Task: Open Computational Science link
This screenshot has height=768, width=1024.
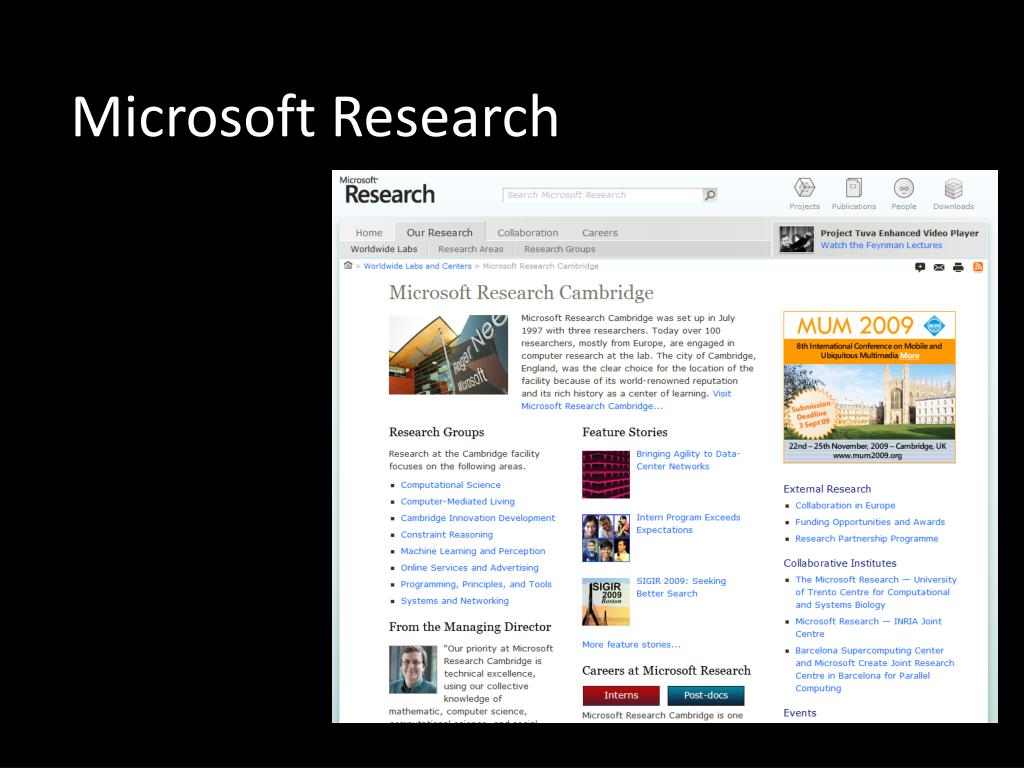Action: [451, 485]
